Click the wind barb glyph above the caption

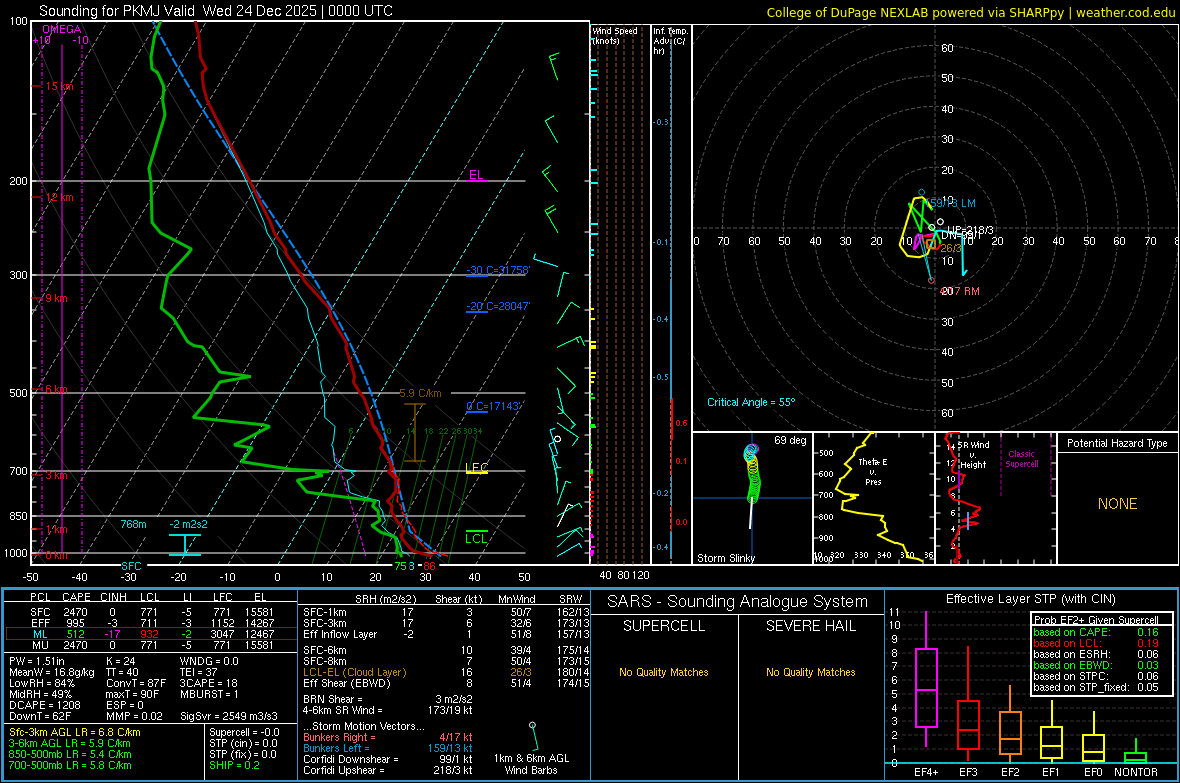(x=534, y=735)
